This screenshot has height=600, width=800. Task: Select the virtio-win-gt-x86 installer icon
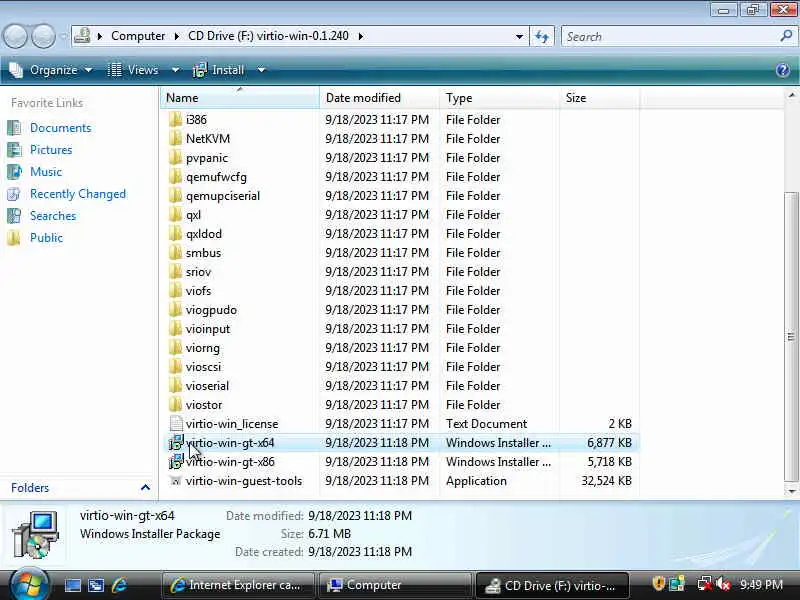[176, 461]
